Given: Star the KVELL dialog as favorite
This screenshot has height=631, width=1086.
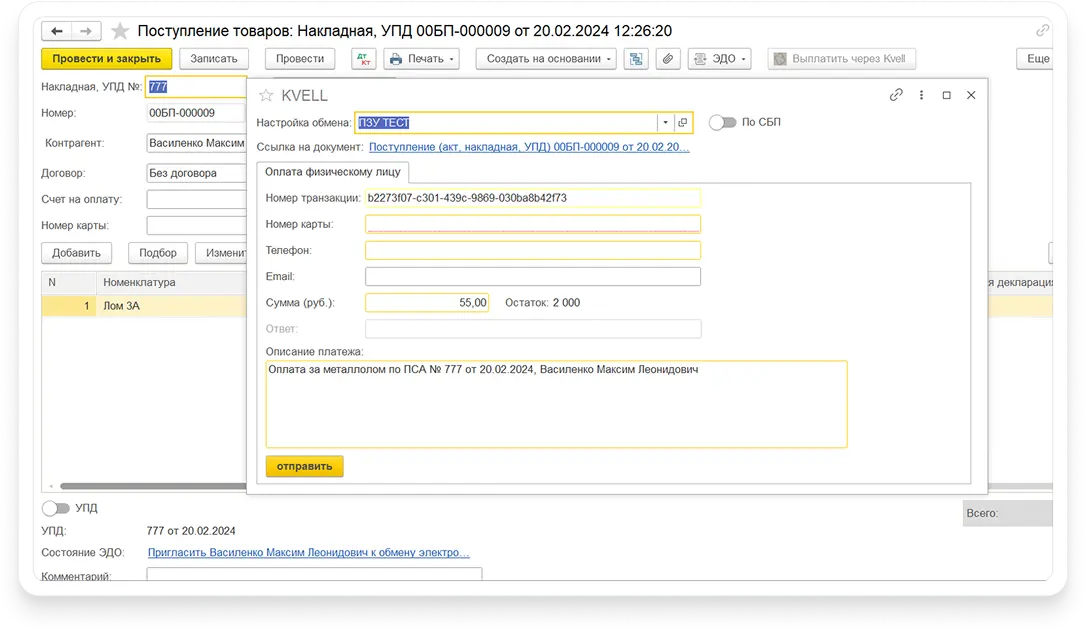Looking at the screenshot, I should tap(266, 96).
